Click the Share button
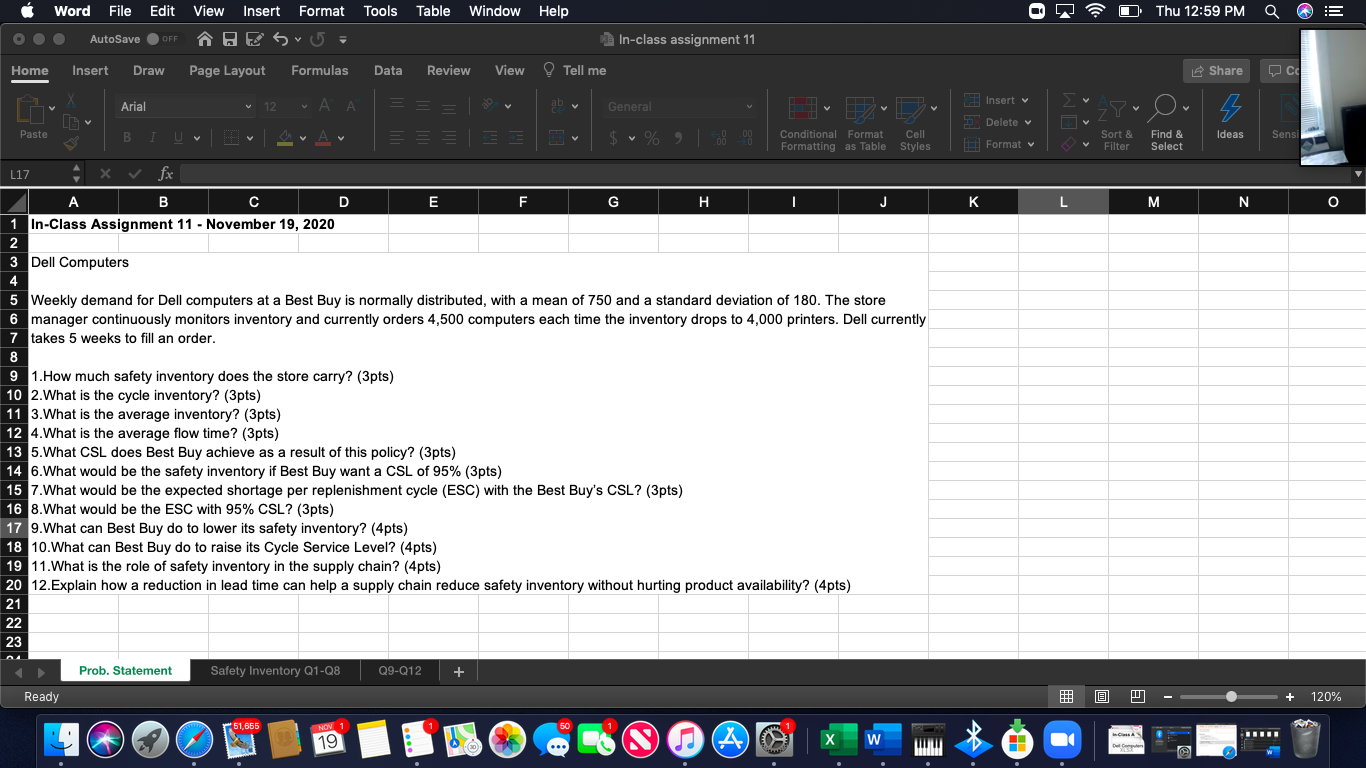Screen dimensions: 1366x768 (x=1216, y=70)
